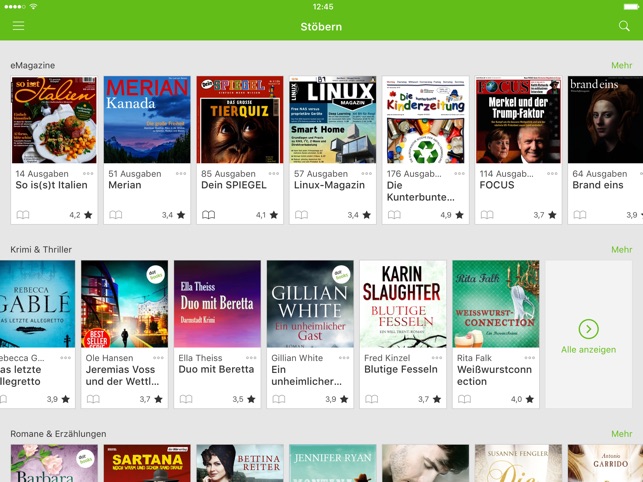Open more options for Dein SPIEGEL
Image resolution: width=643 pixels, height=482 pixels.
click(x=274, y=174)
